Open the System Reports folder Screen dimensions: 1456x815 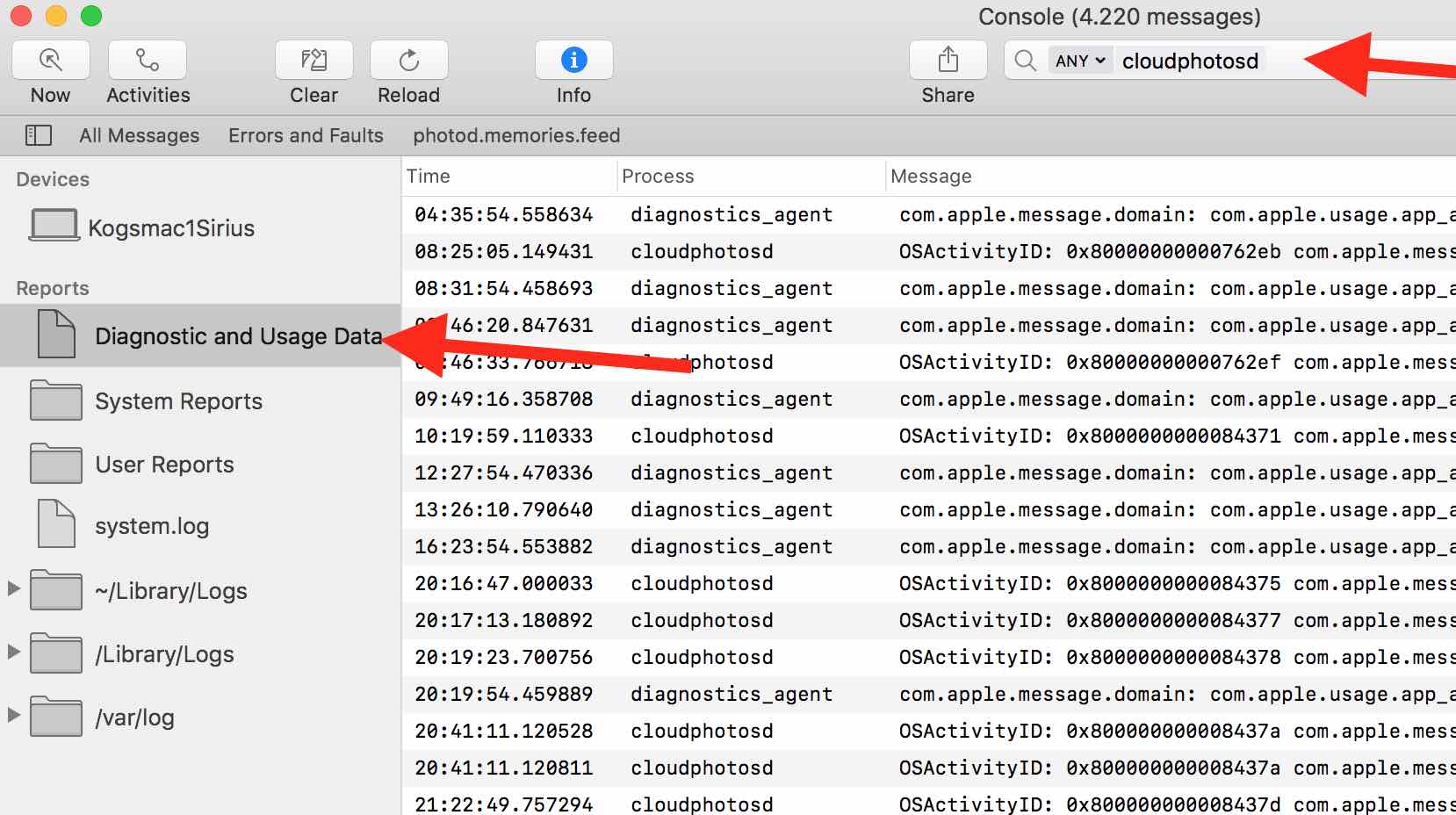177,401
